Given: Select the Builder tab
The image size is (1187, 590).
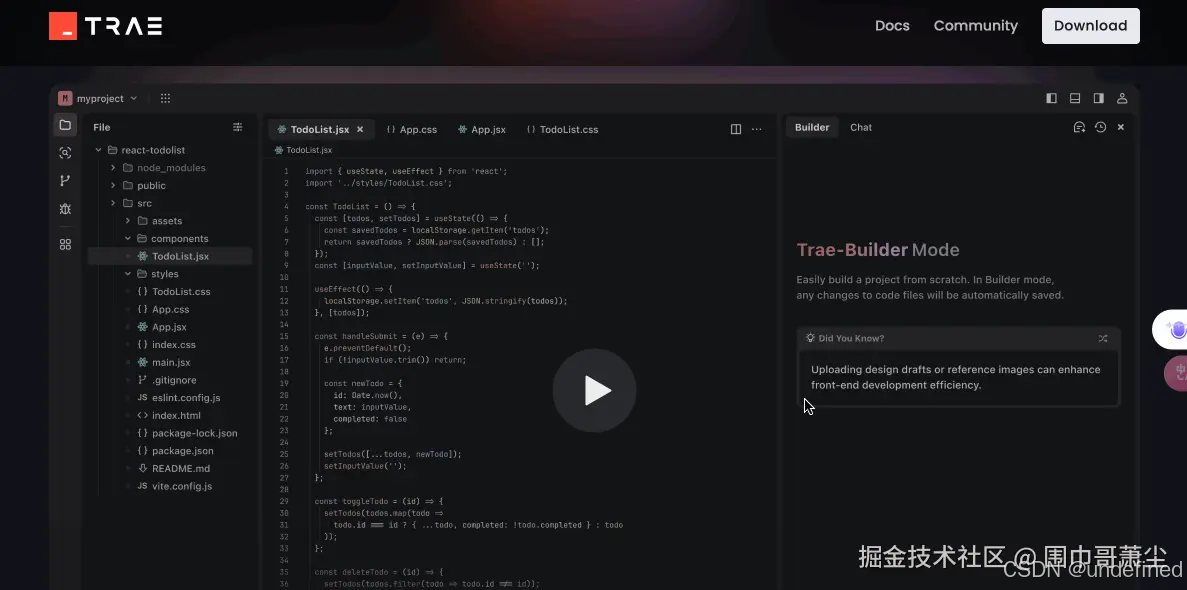Looking at the screenshot, I should (x=812, y=127).
